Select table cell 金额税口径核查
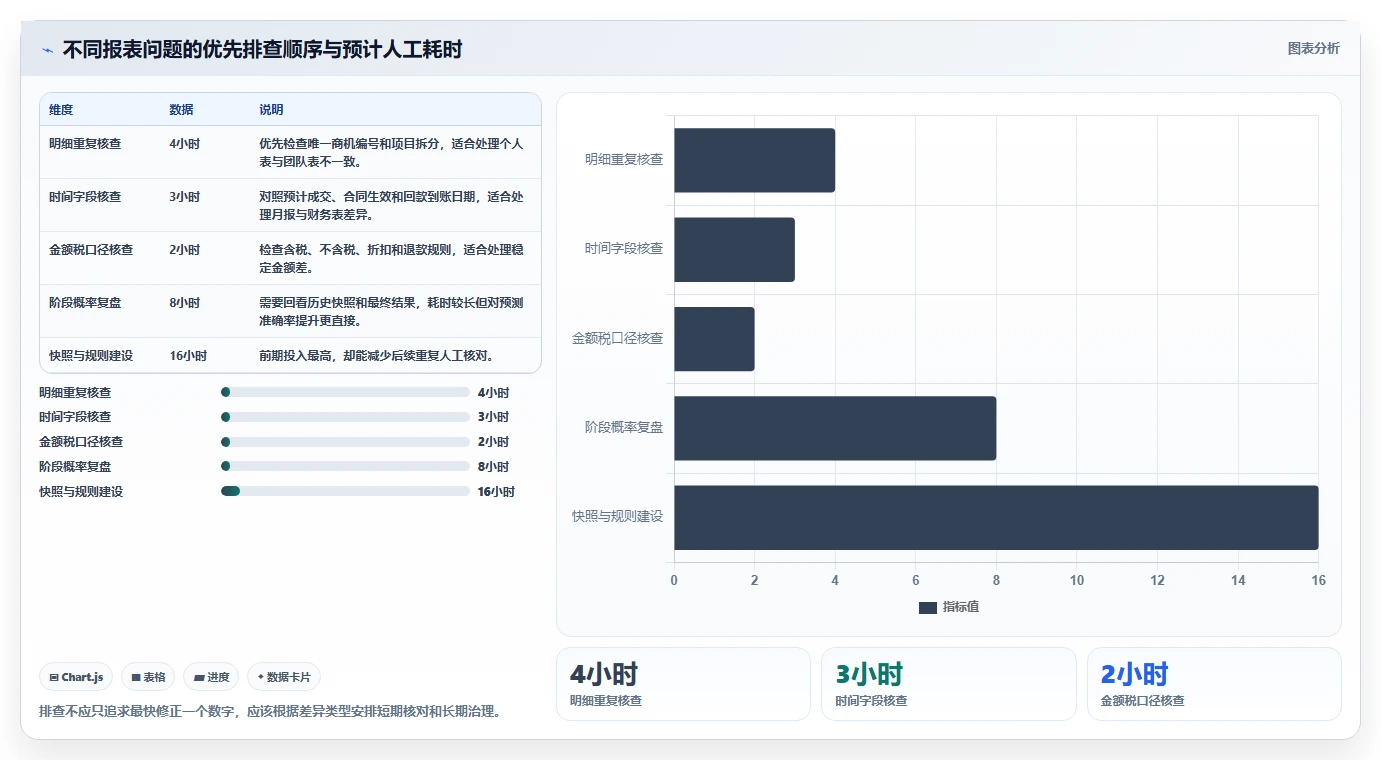Image resolution: width=1381 pixels, height=760 pixels. 91,250
